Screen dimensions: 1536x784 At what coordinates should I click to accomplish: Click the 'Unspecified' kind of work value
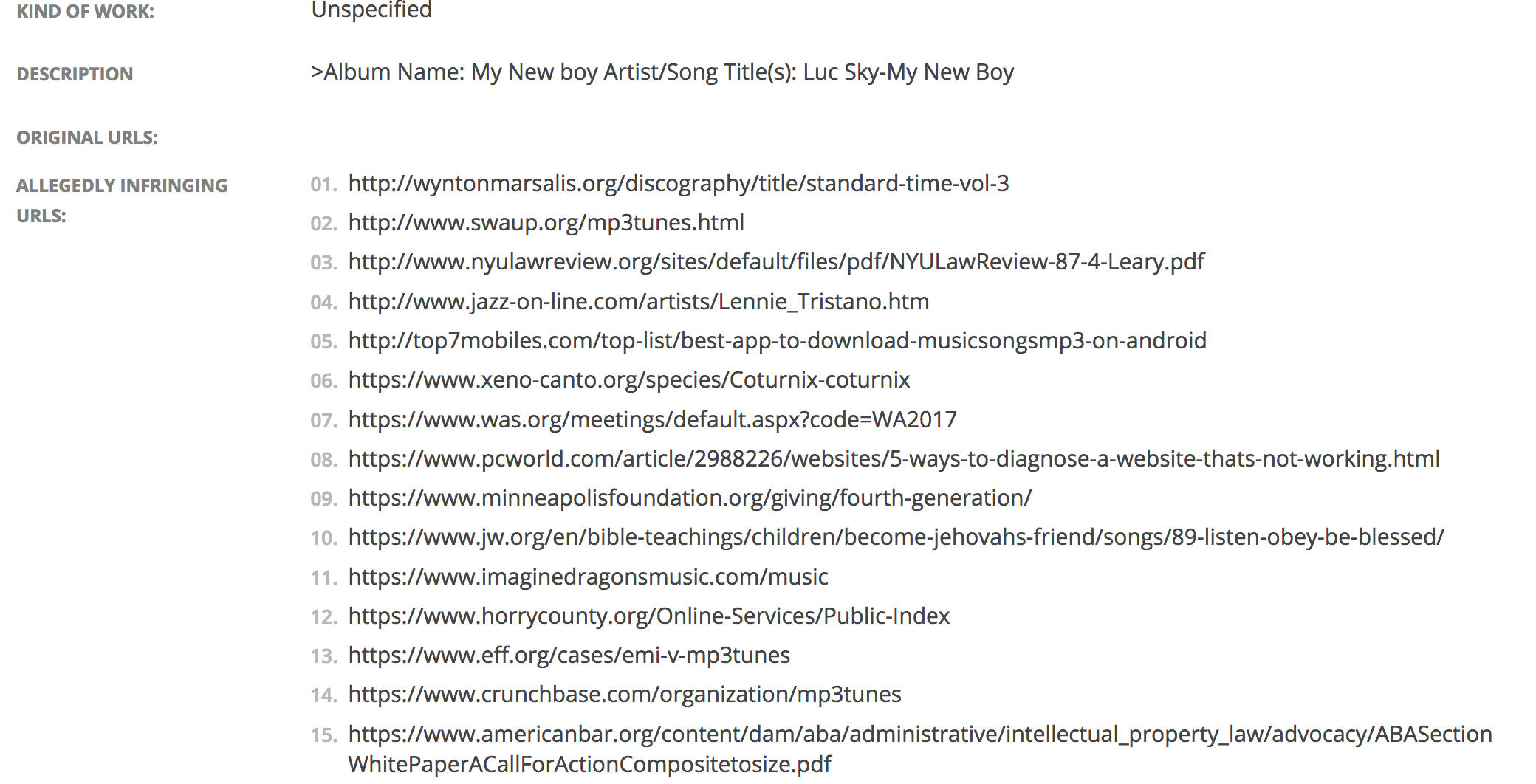click(371, 10)
